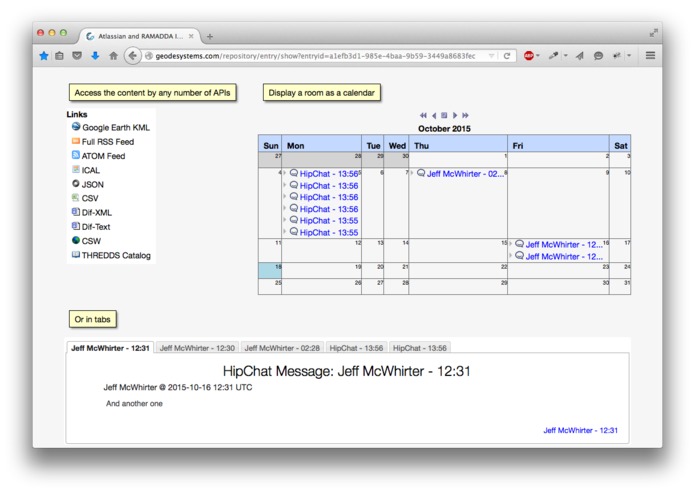Open a new browser tab
695x494 pixels.
click(x=210, y=36)
